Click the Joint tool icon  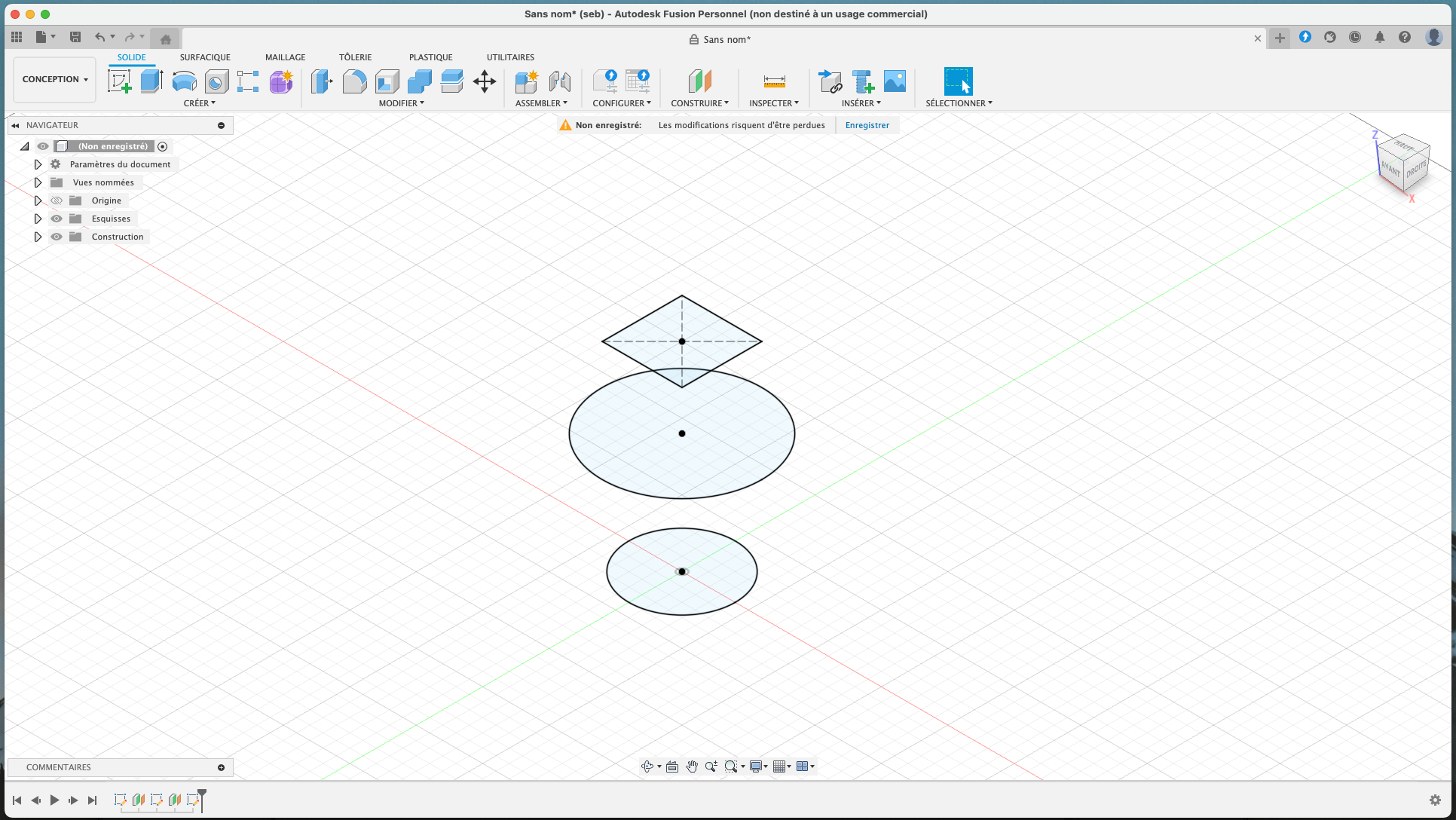(559, 81)
